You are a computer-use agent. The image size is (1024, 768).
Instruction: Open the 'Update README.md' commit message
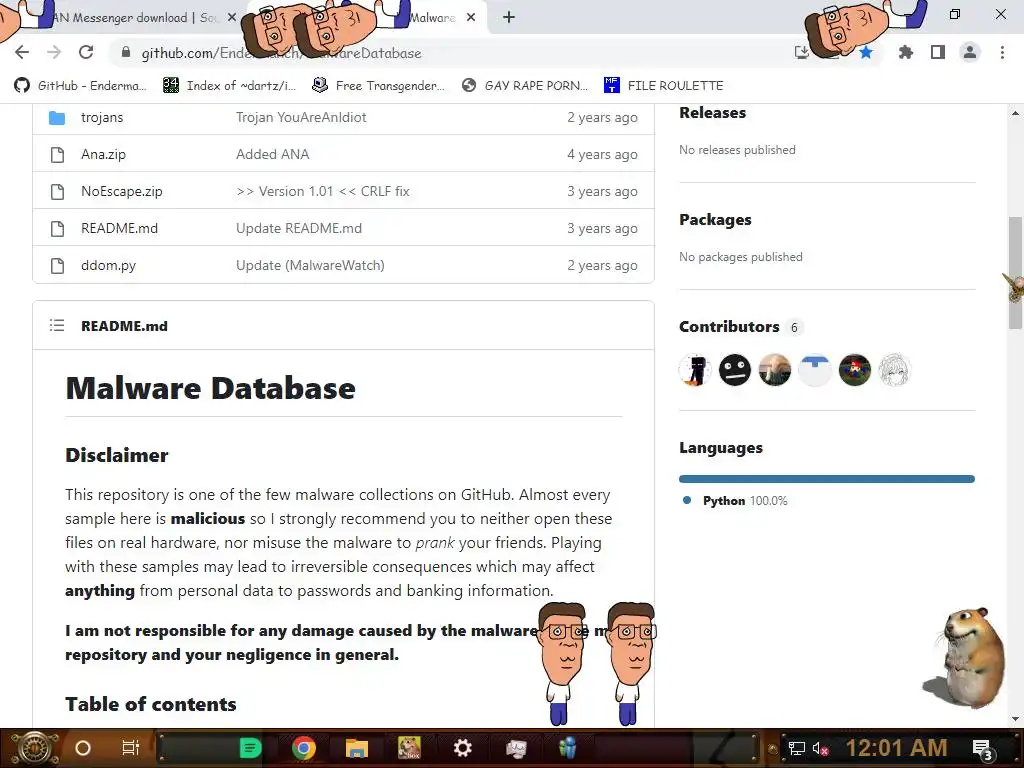pos(298,229)
